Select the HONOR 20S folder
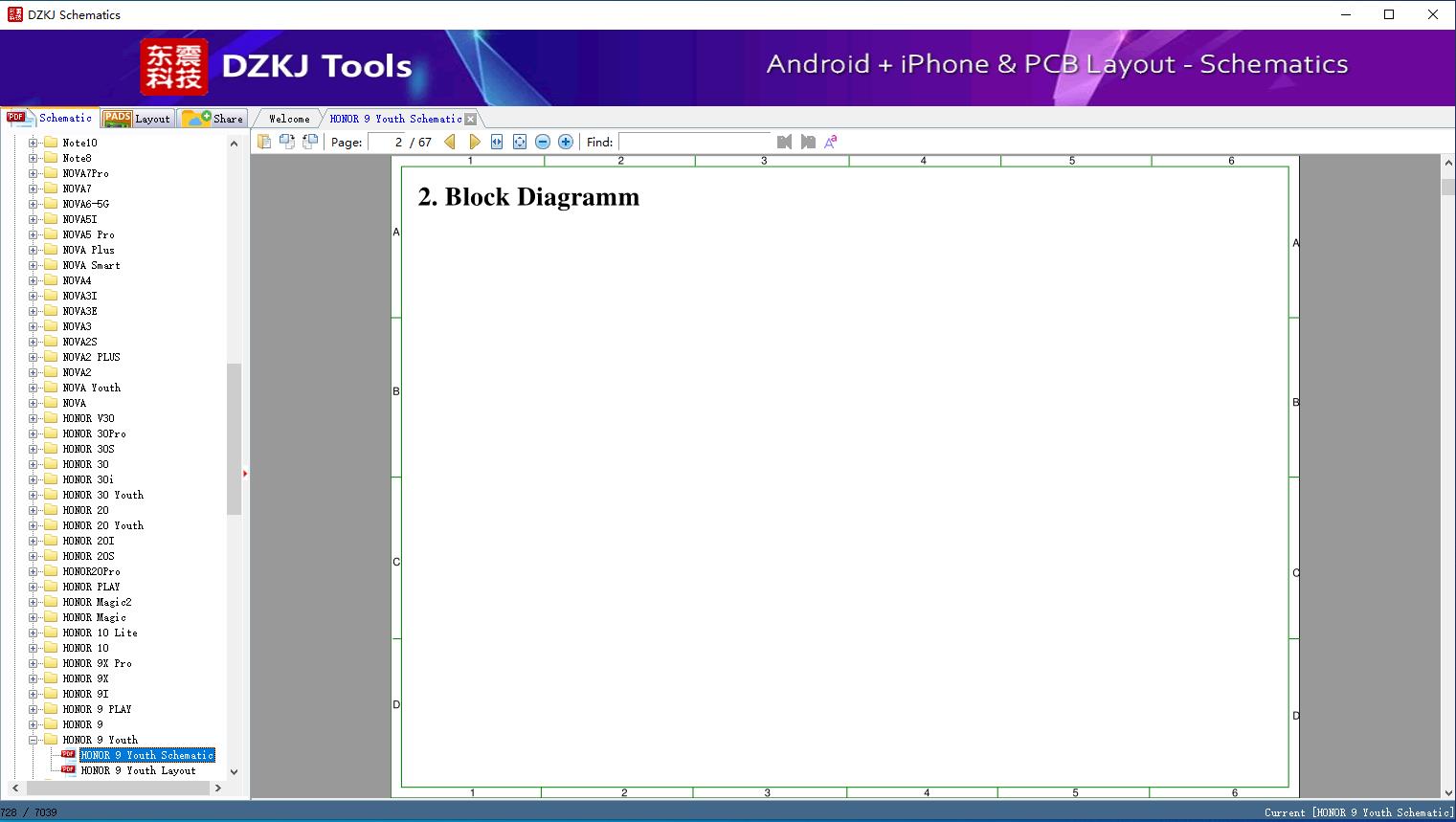Viewport: 1456px width, 822px height. (88, 556)
